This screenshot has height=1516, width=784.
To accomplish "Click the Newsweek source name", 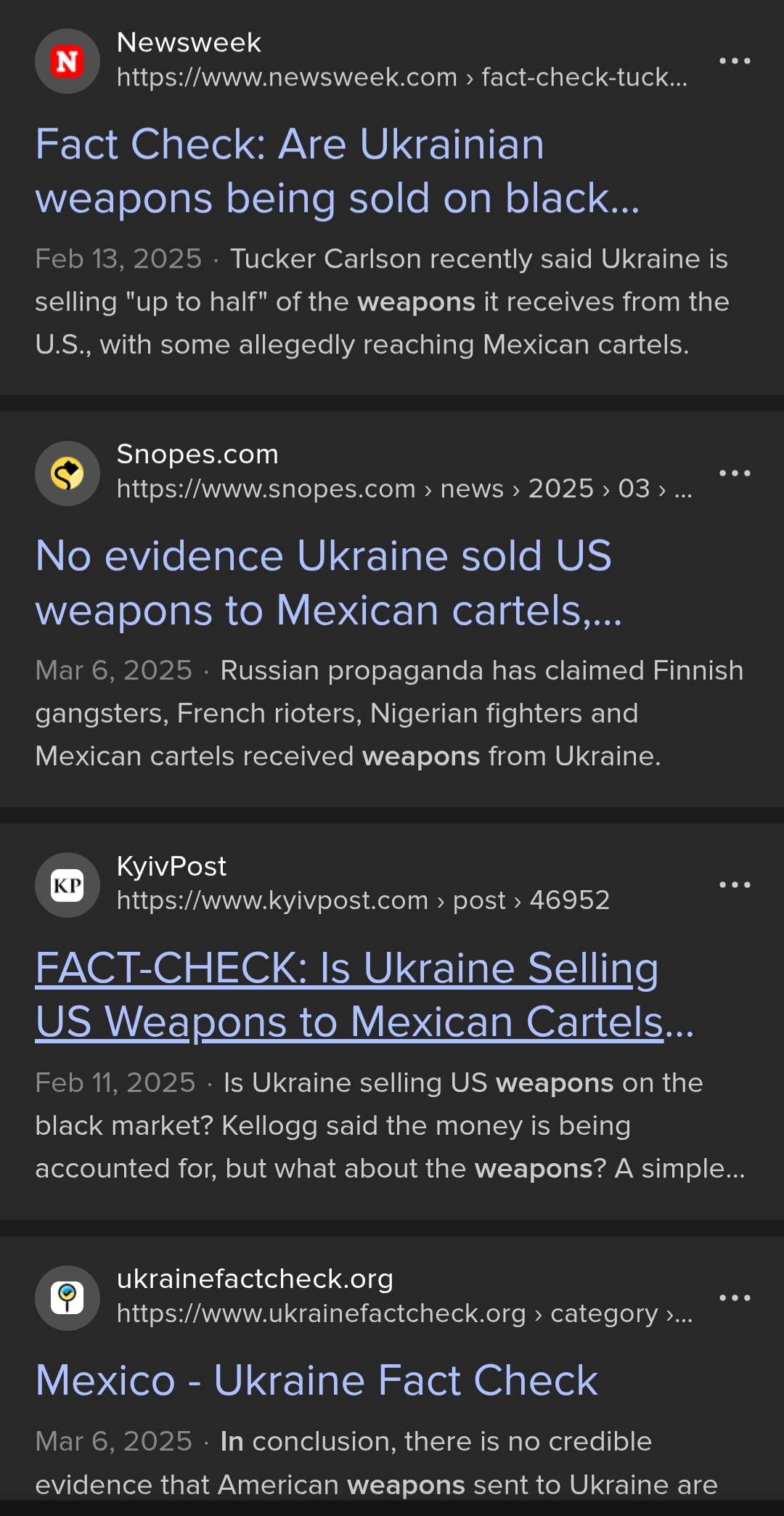I will pos(189,42).
